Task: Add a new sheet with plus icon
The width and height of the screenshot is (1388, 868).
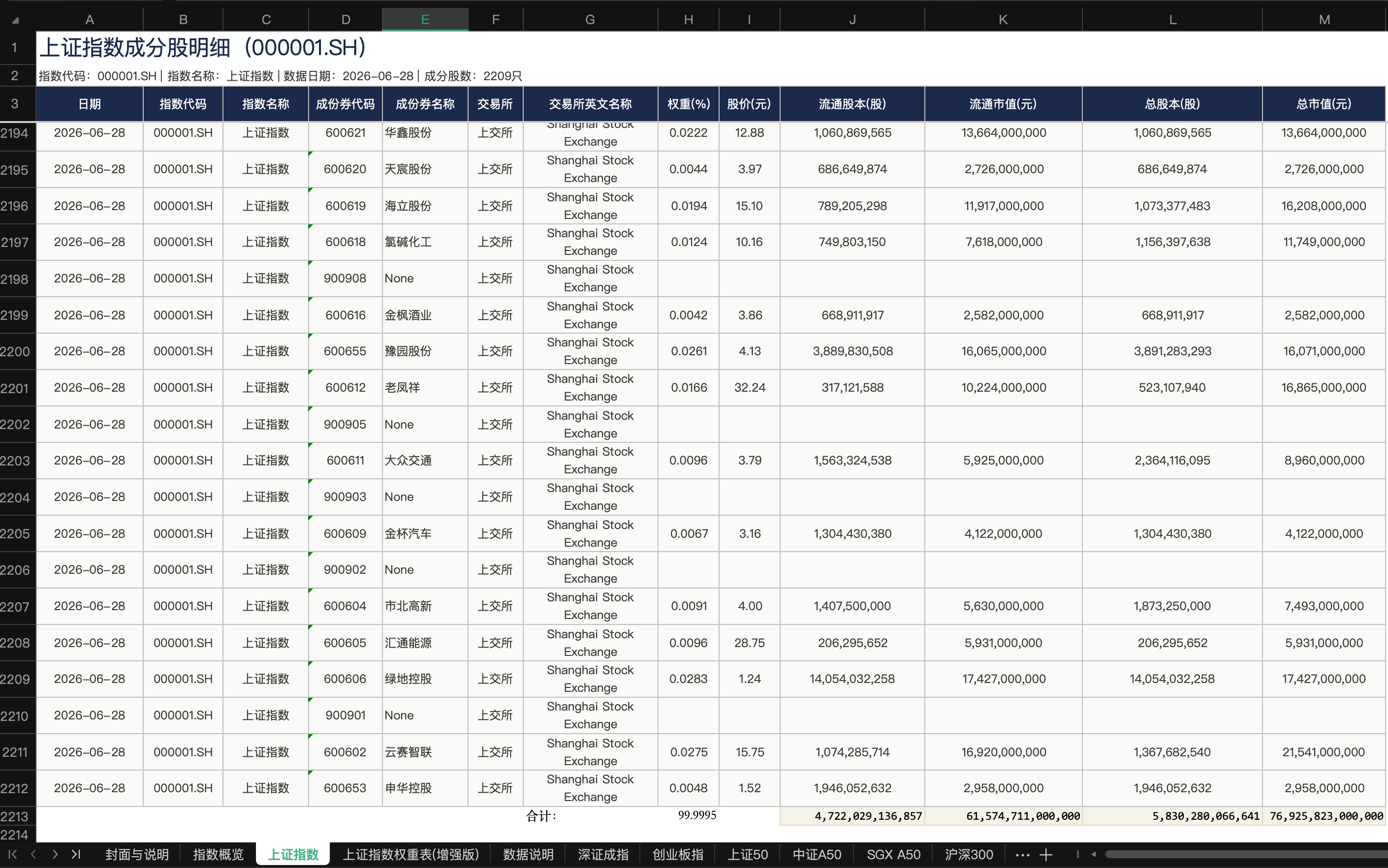Action: [x=1046, y=854]
